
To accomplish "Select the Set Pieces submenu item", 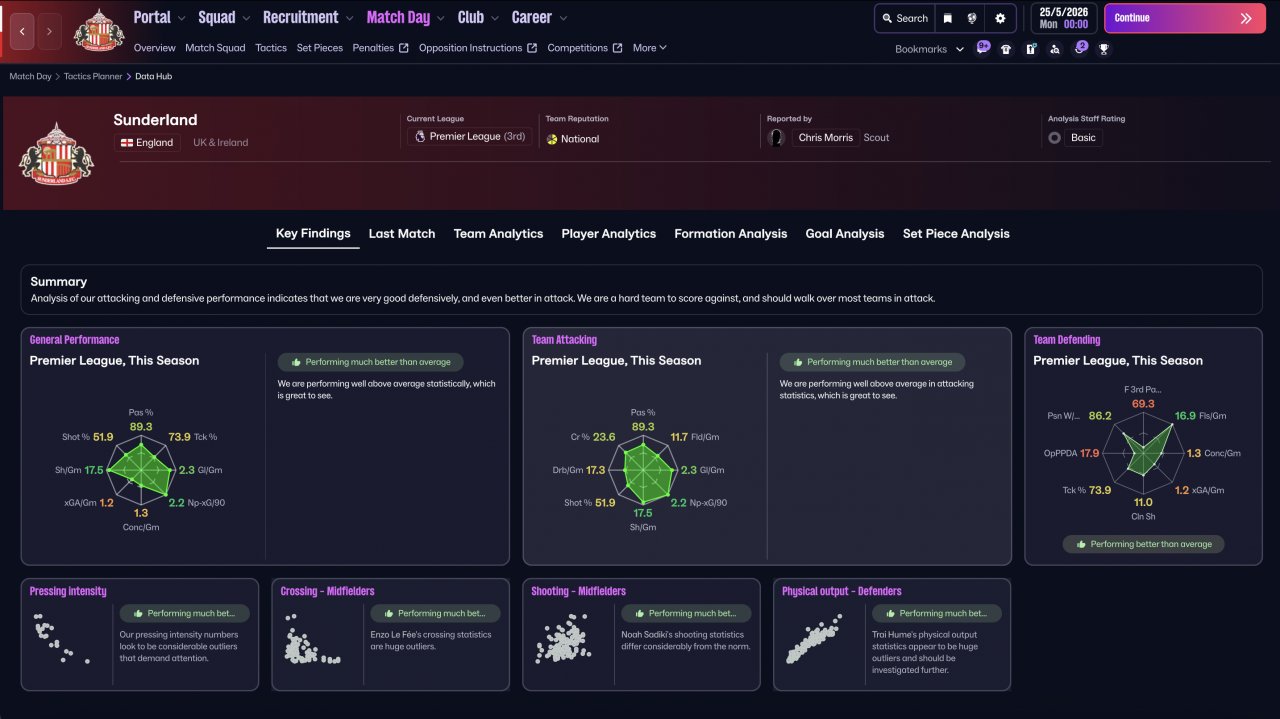I will [x=320, y=48].
